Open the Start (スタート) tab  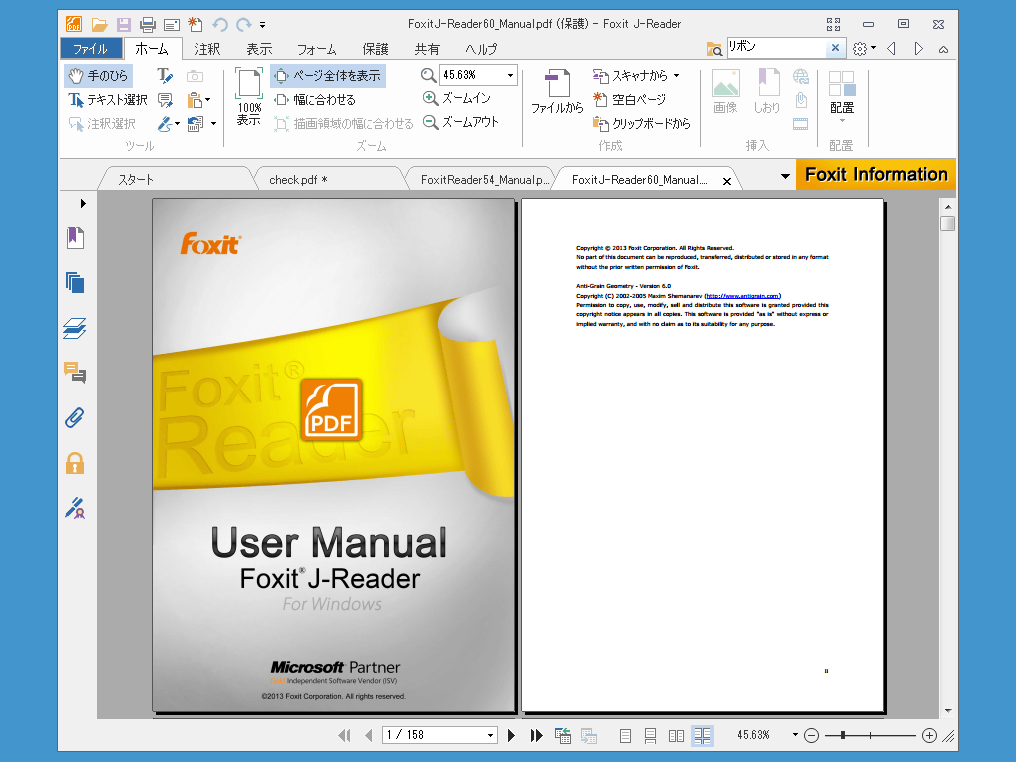pos(175,179)
